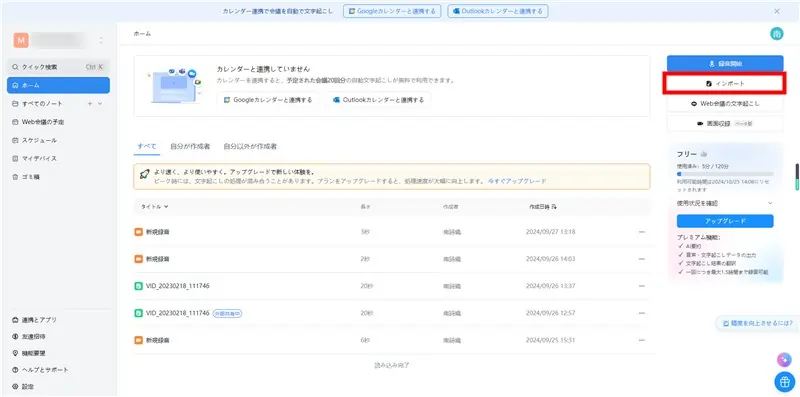Open 友達招待 in the sidebar bottom
The height and width of the screenshot is (397, 800).
point(28,337)
